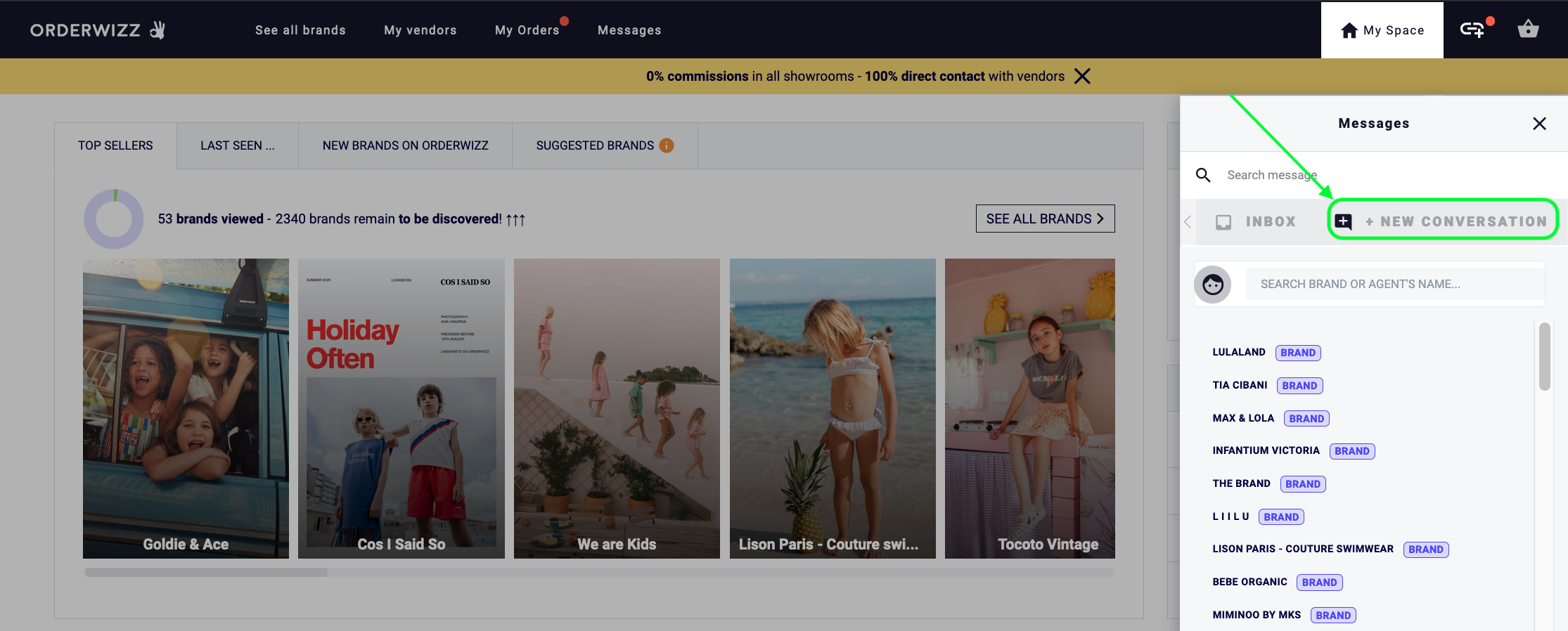The width and height of the screenshot is (1568, 631).
Task: Click the BRAND tag next to LULALAND
Action: pyautogui.click(x=1298, y=353)
